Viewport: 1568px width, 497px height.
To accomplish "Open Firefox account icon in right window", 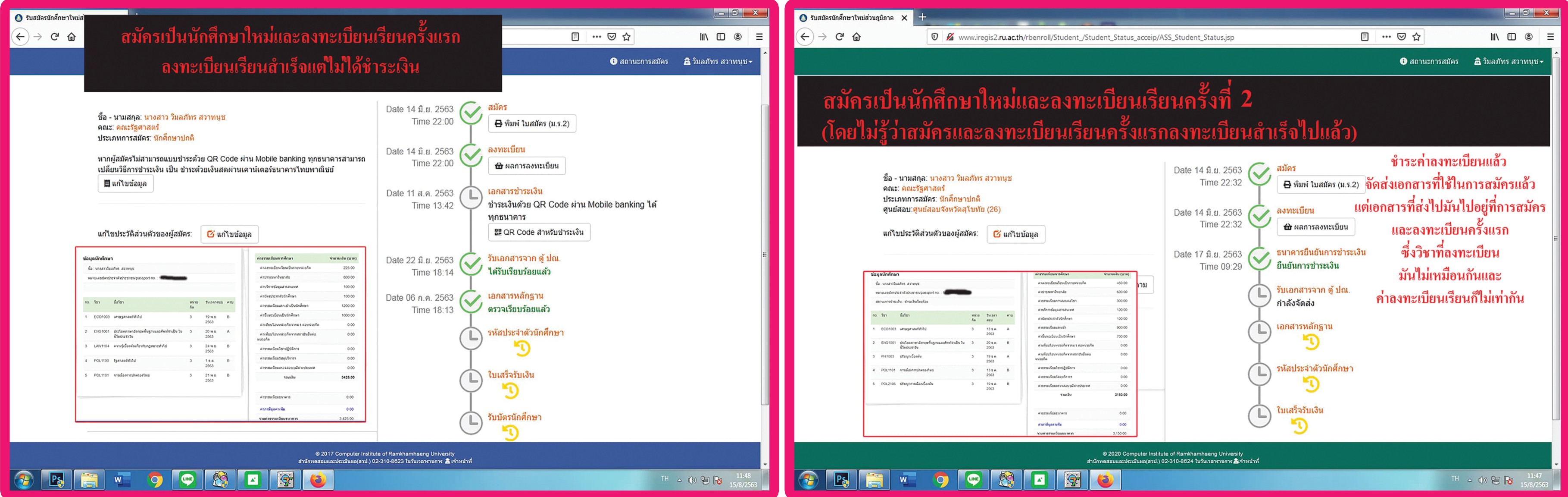I will (x=1528, y=37).
